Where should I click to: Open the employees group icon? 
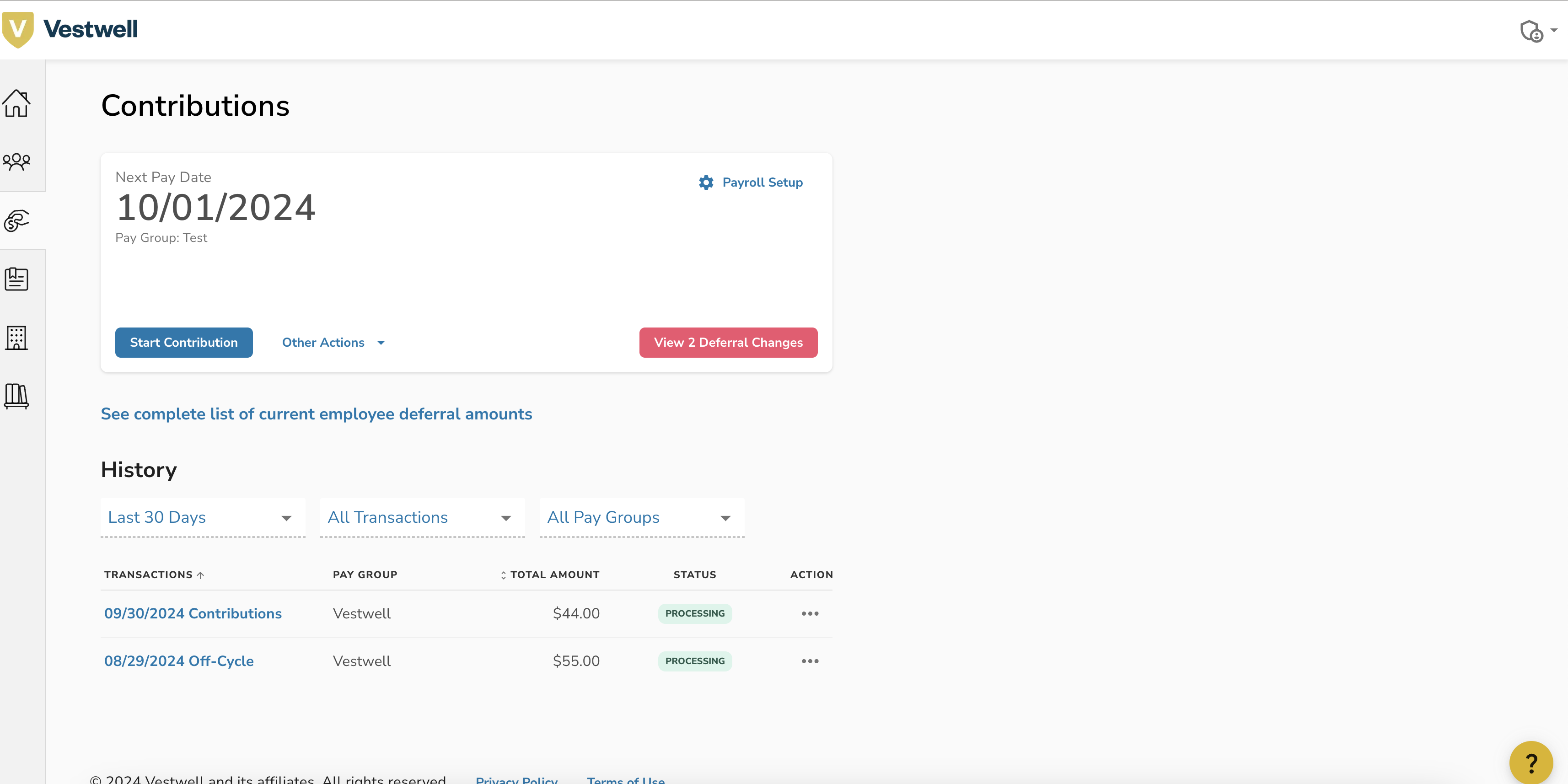pos(16,161)
